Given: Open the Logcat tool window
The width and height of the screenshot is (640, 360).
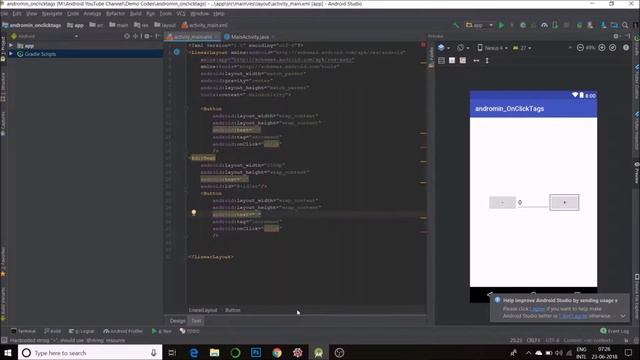Looking at the screenshot, I should (x=82, y=331).
